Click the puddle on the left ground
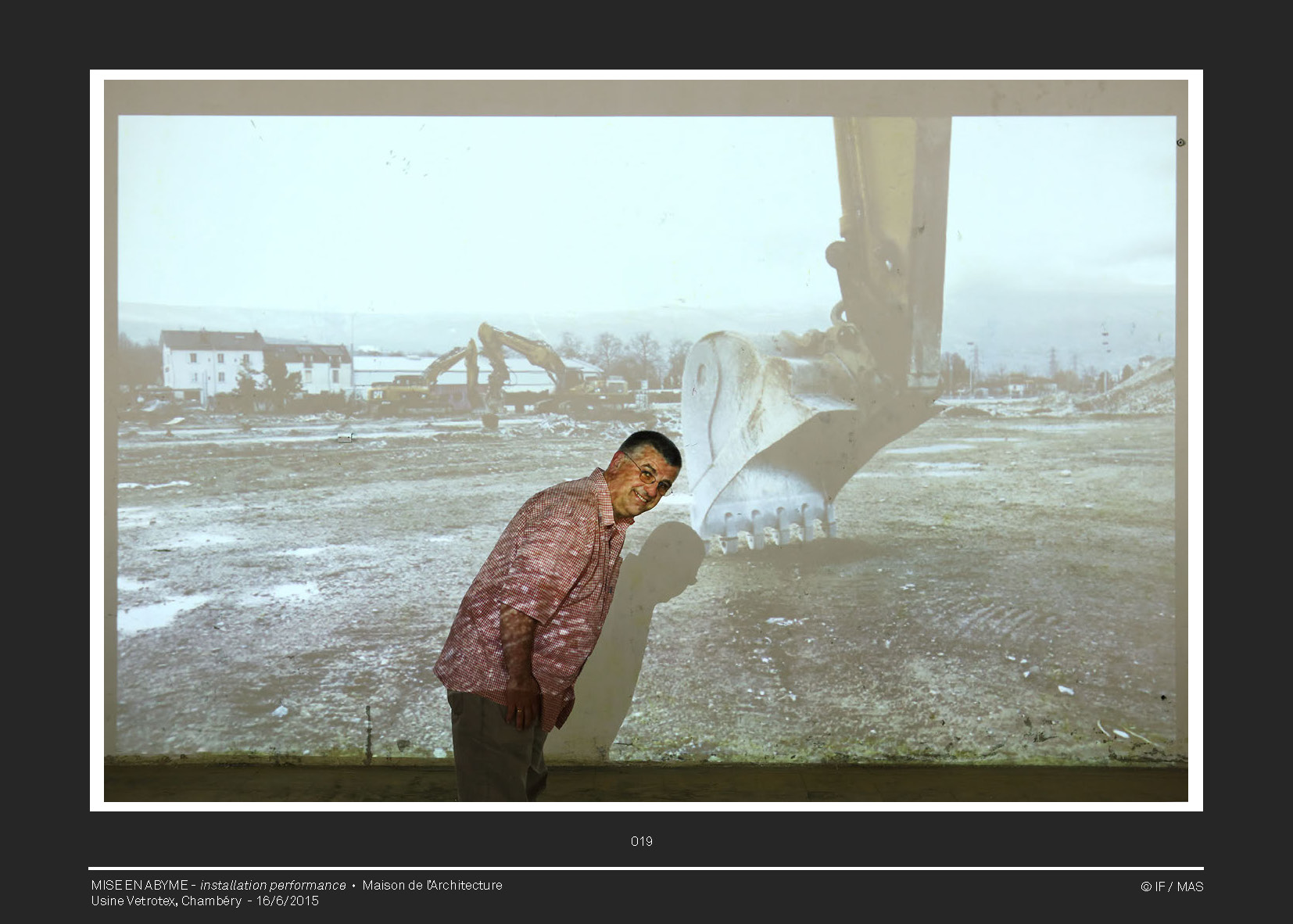Image resolution: width=1293 pixels, height=924 pixels. (156, 612)
